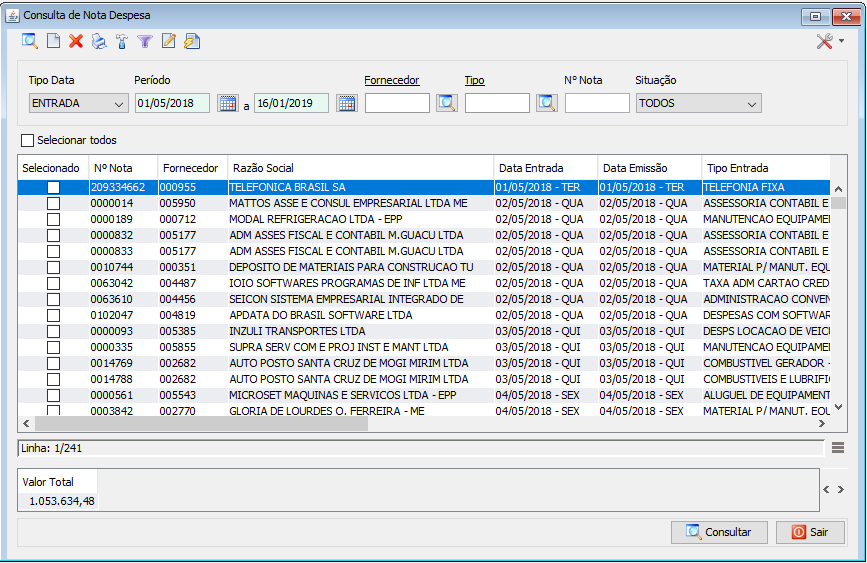Viewport: 867px width, 563px height.
Task: Click the period end date field 16/01/2019
Action: click(x=291, y=103)
